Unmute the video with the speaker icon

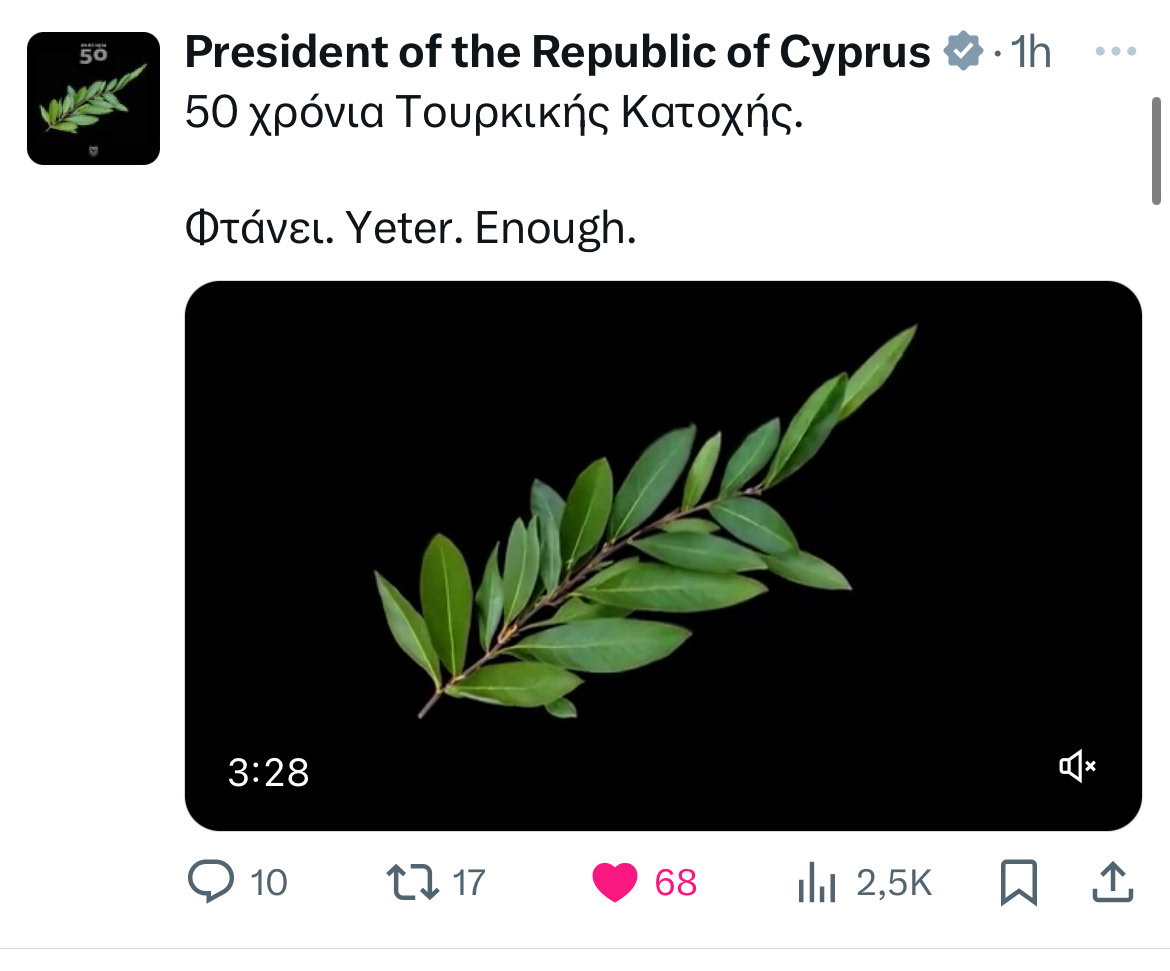click(1077, 767)
